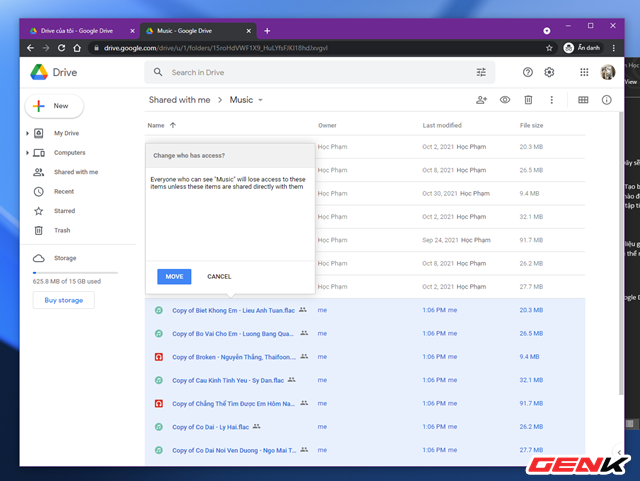Click the storage usage progress bar
The height and width of the screenshot is (481, 640).
coord(75,272)
